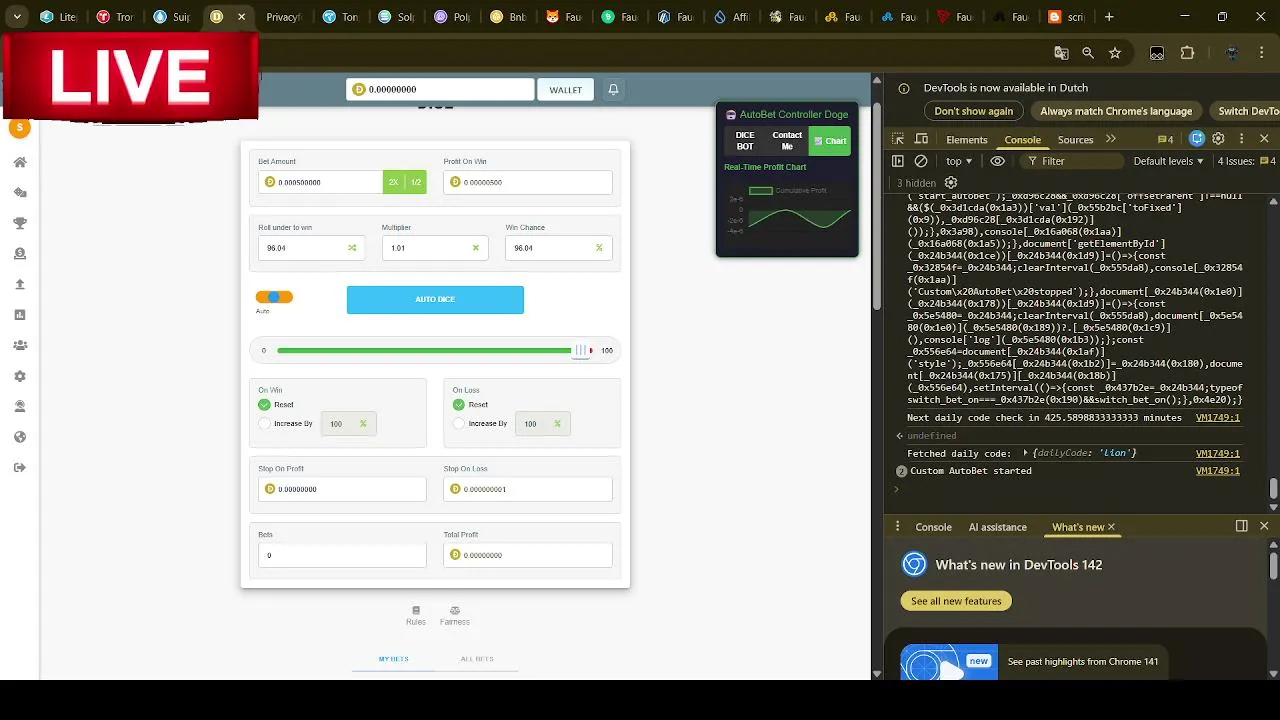Screen dimensions: 1280x720
Task: Click the globe icon in sidebar
Action: click(19, 437)
